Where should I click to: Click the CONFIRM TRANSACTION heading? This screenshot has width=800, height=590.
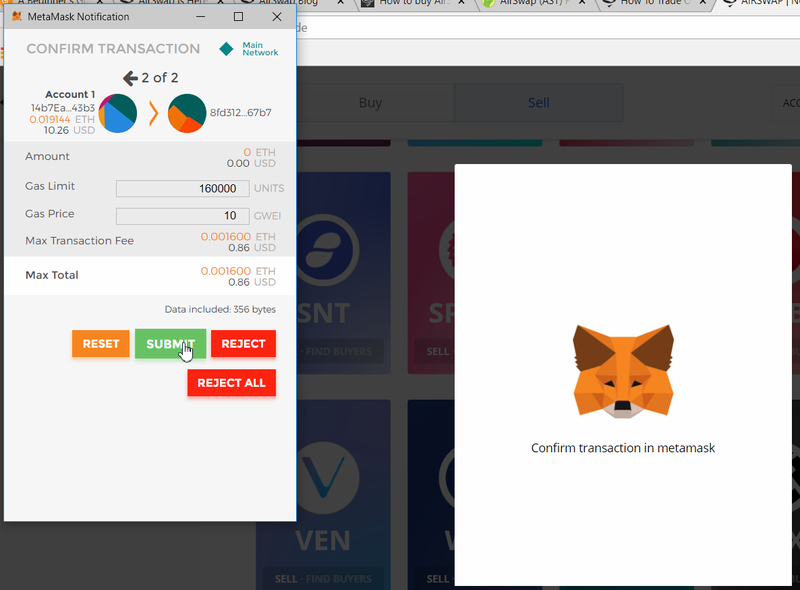point(113,49)
